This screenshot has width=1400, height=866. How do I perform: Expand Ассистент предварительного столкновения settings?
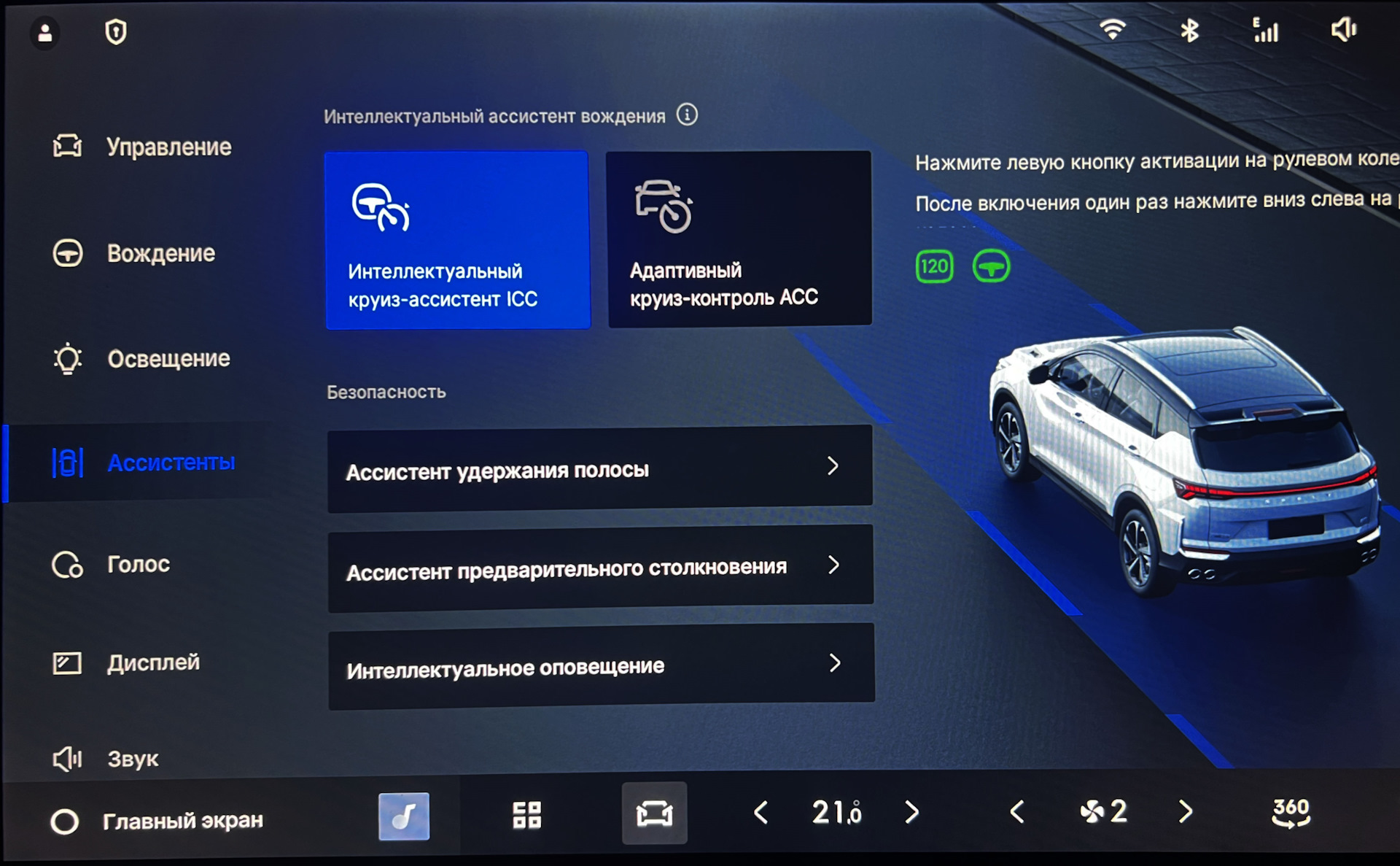point(599,568)
